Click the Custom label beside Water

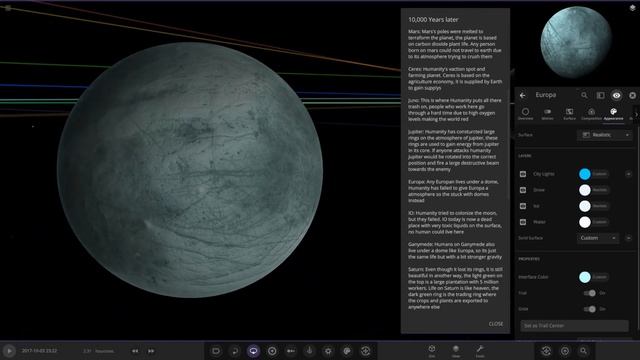[x=600, y=222]
